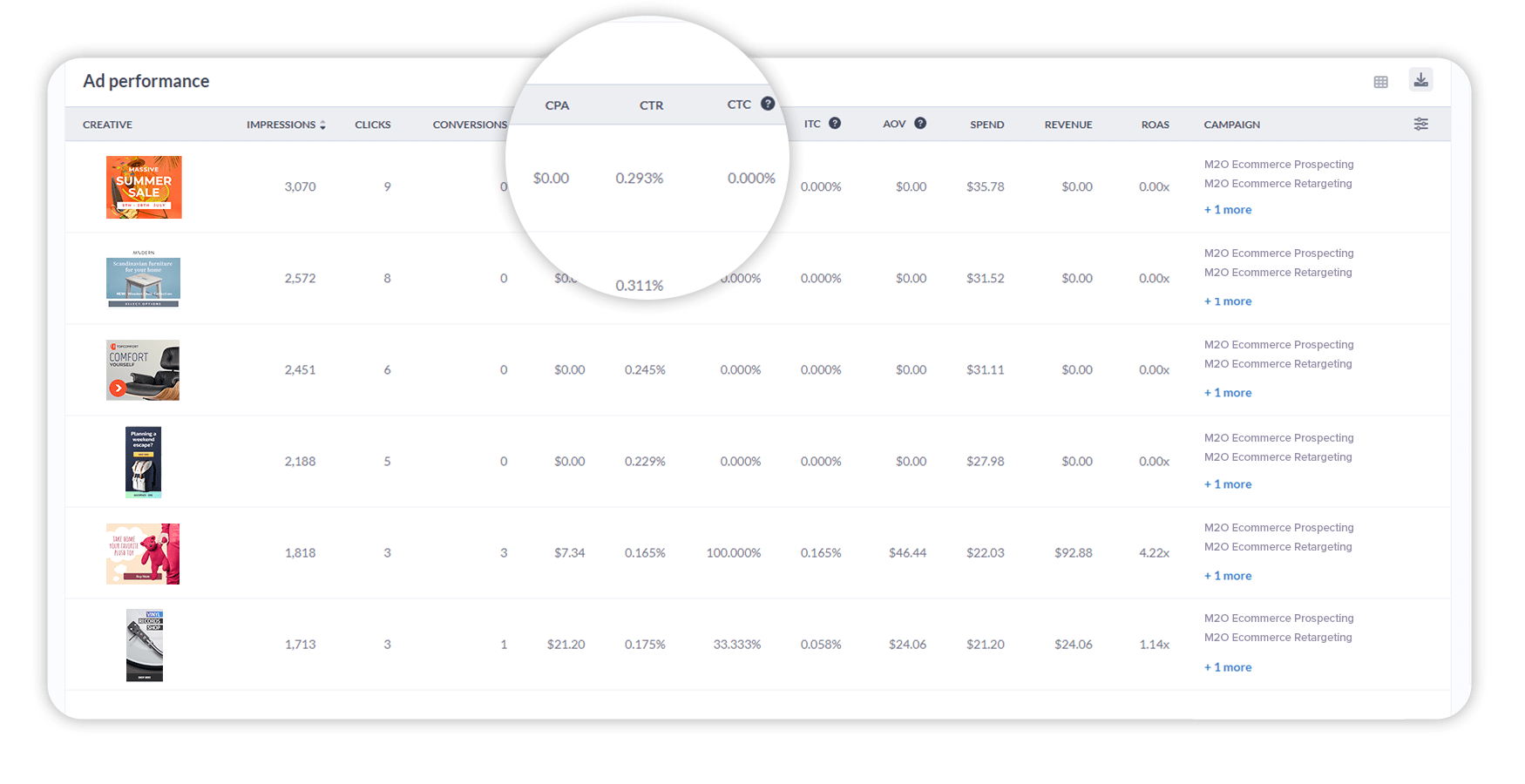Open the plush toy creative thumbnail
The width and height of the screenshot is (1525, 784).
click(x=143, y=554)
